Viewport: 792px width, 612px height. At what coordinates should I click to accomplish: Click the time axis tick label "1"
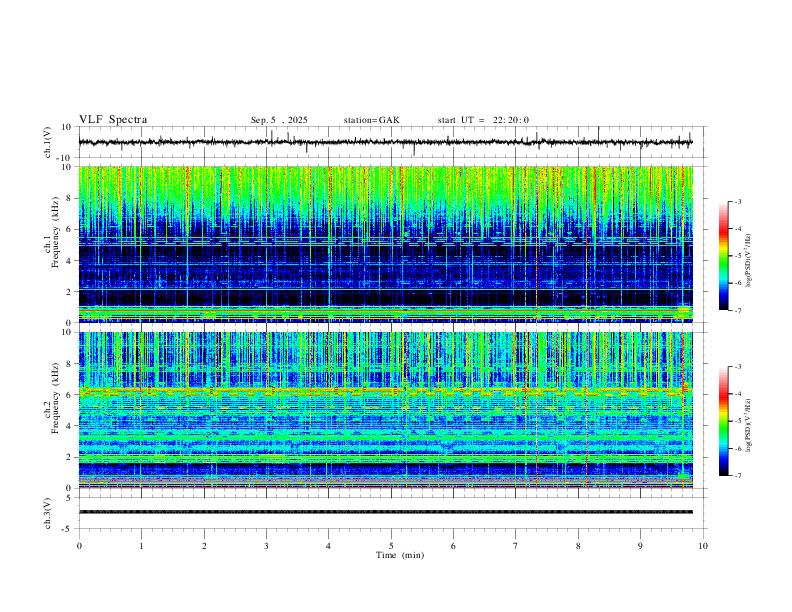pyautogui.click(x=141, y=546)
